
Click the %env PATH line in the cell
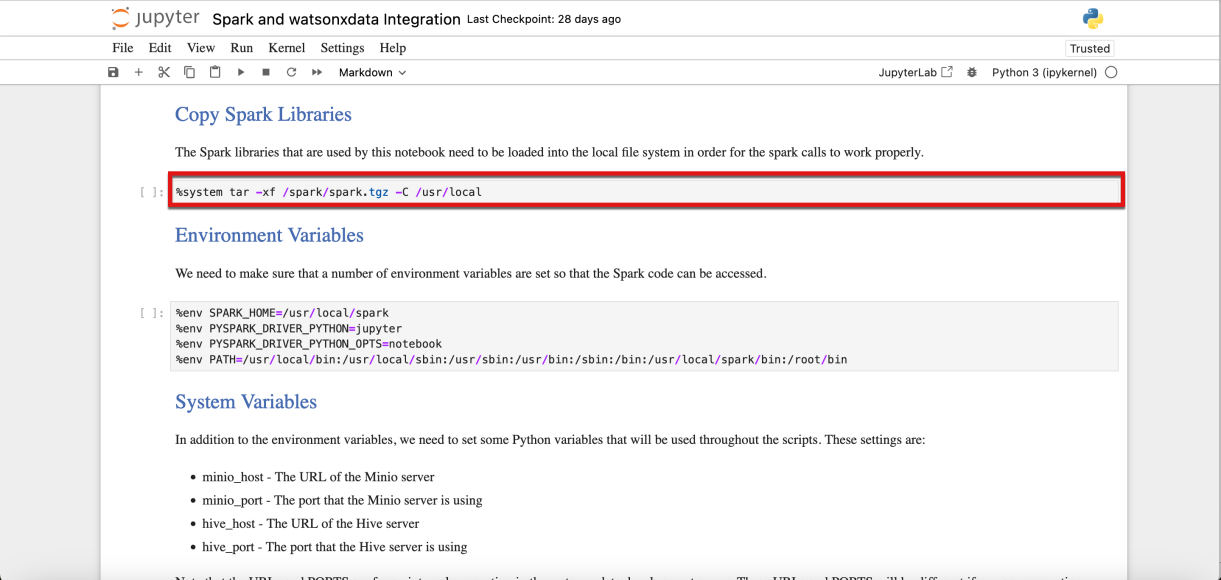click(511, 359)
